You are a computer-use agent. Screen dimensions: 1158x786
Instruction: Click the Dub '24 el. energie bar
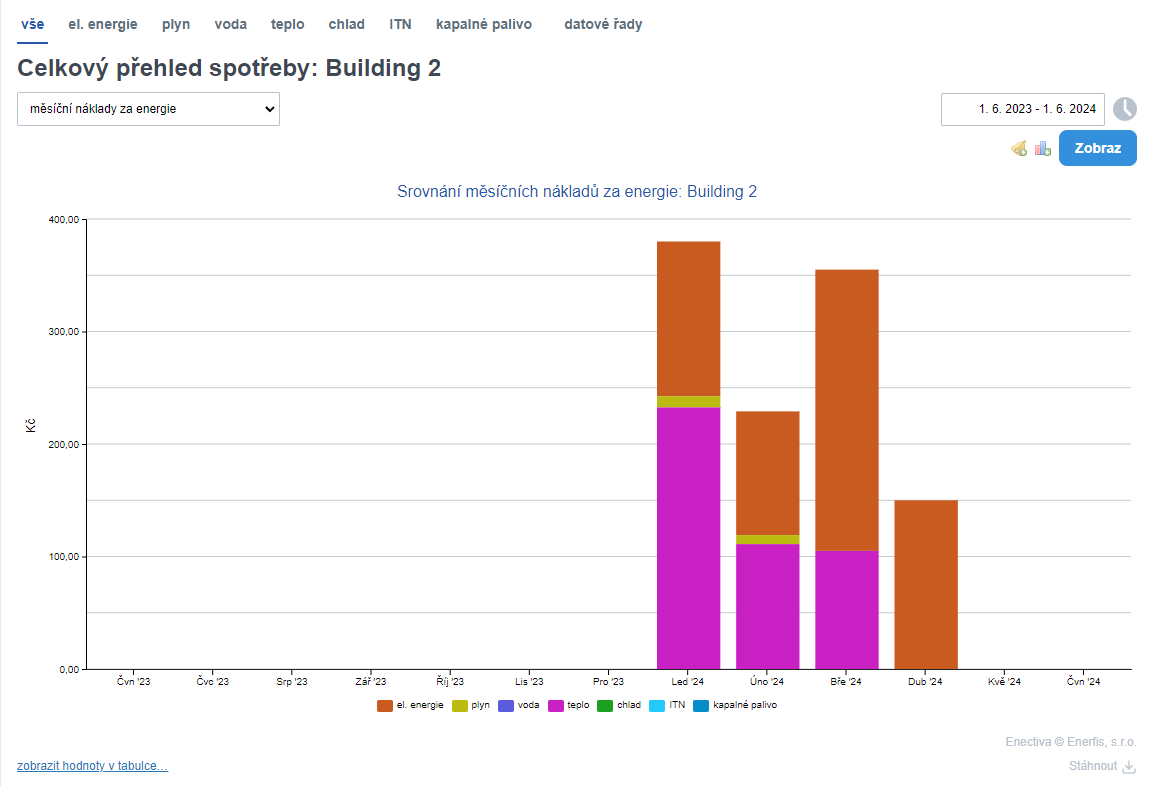[x=925, y=584]
